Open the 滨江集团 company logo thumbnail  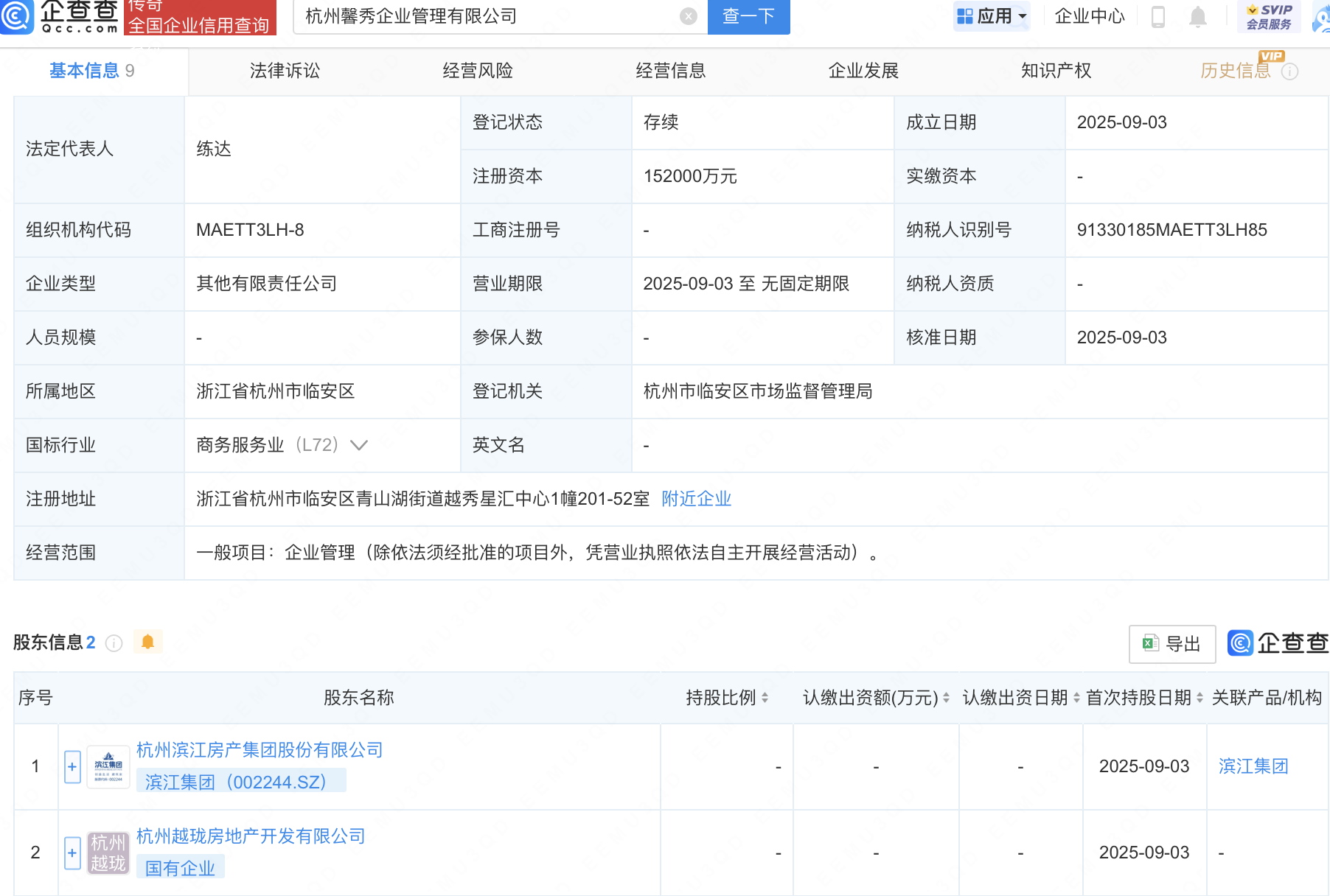[108, 767]
